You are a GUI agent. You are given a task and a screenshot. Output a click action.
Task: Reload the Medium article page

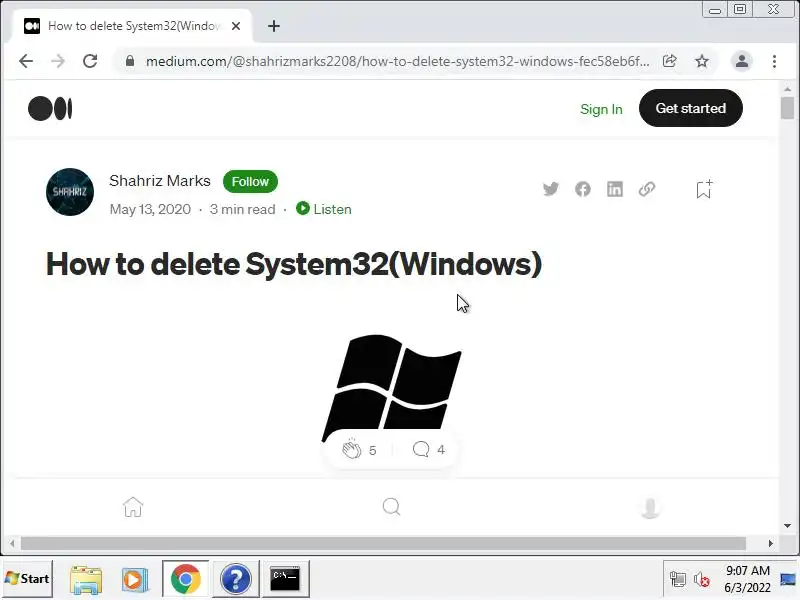(x=90, y=61)
